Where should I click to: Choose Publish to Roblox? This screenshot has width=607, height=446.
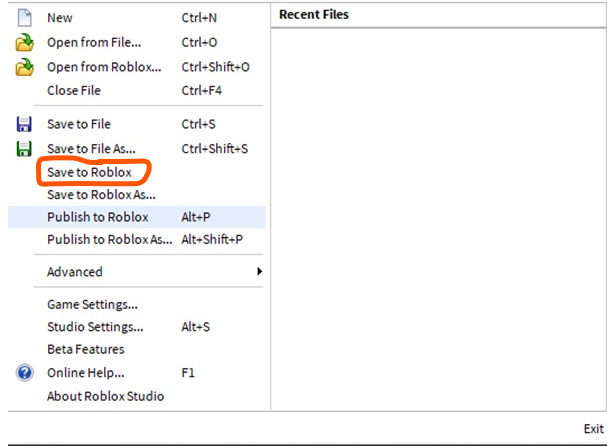(97, 217)
